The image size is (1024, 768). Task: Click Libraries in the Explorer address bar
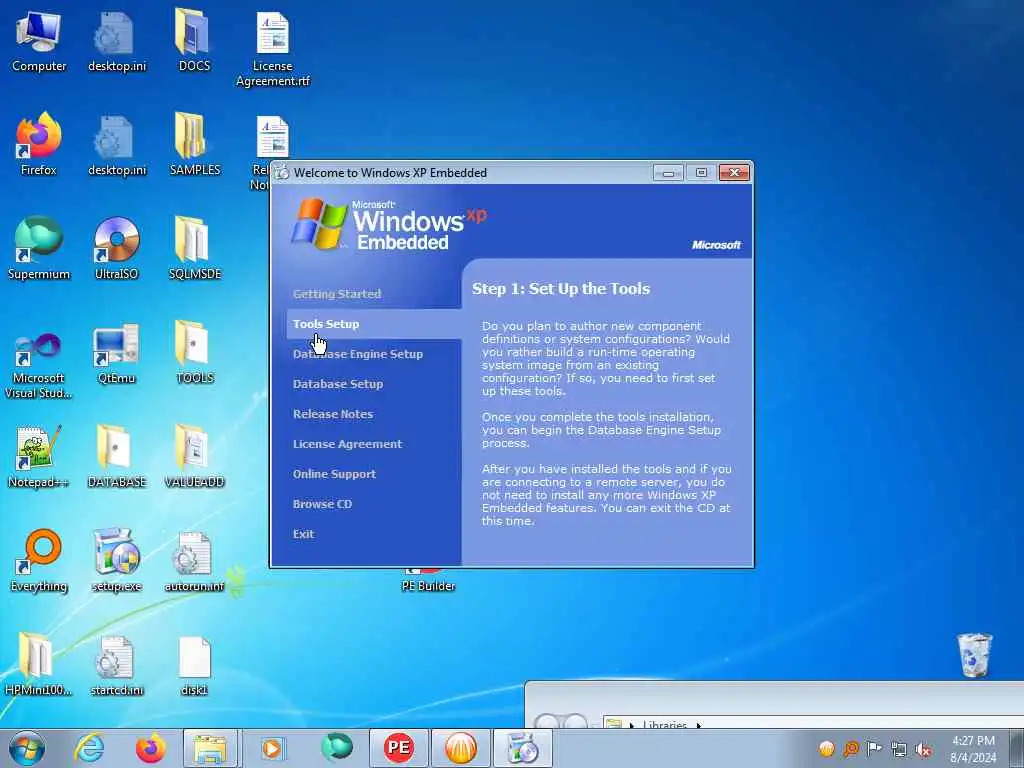pos(664,725)
